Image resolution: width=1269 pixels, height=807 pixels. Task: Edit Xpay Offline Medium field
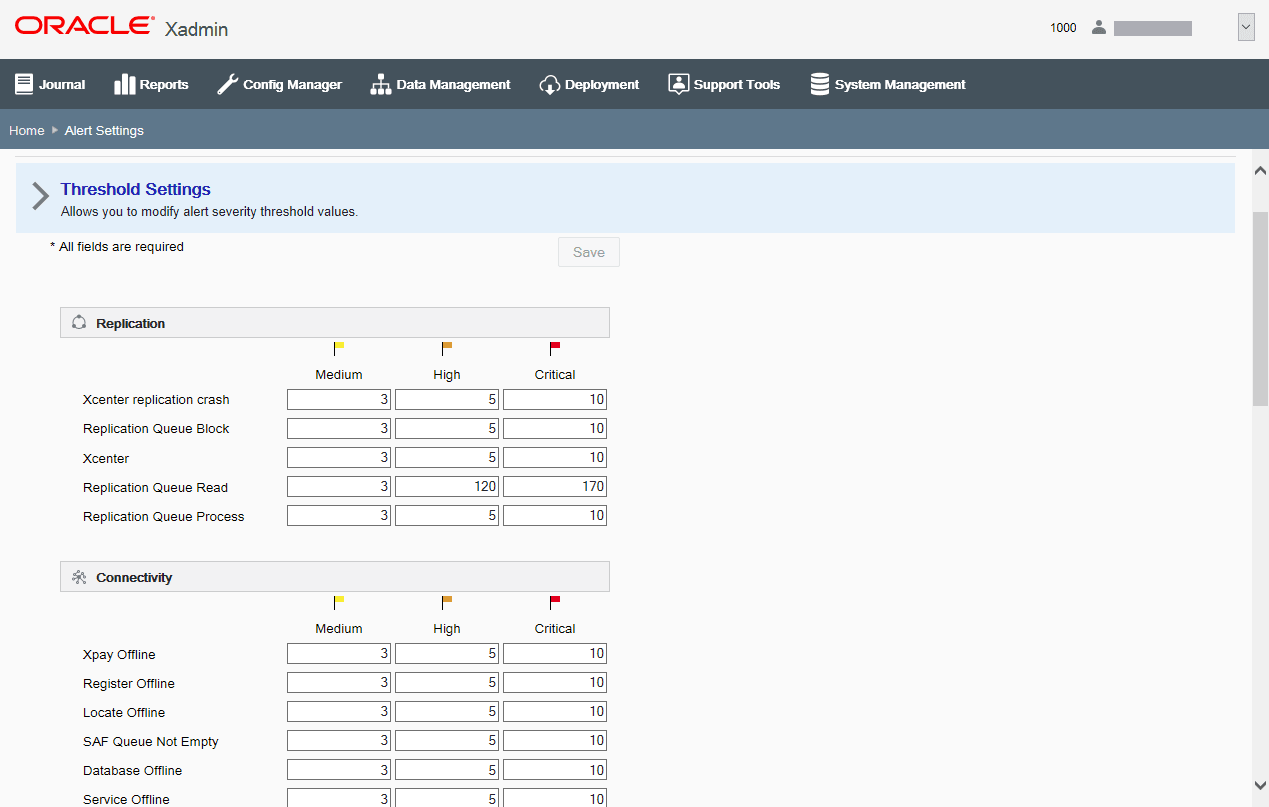coord(339,654)
